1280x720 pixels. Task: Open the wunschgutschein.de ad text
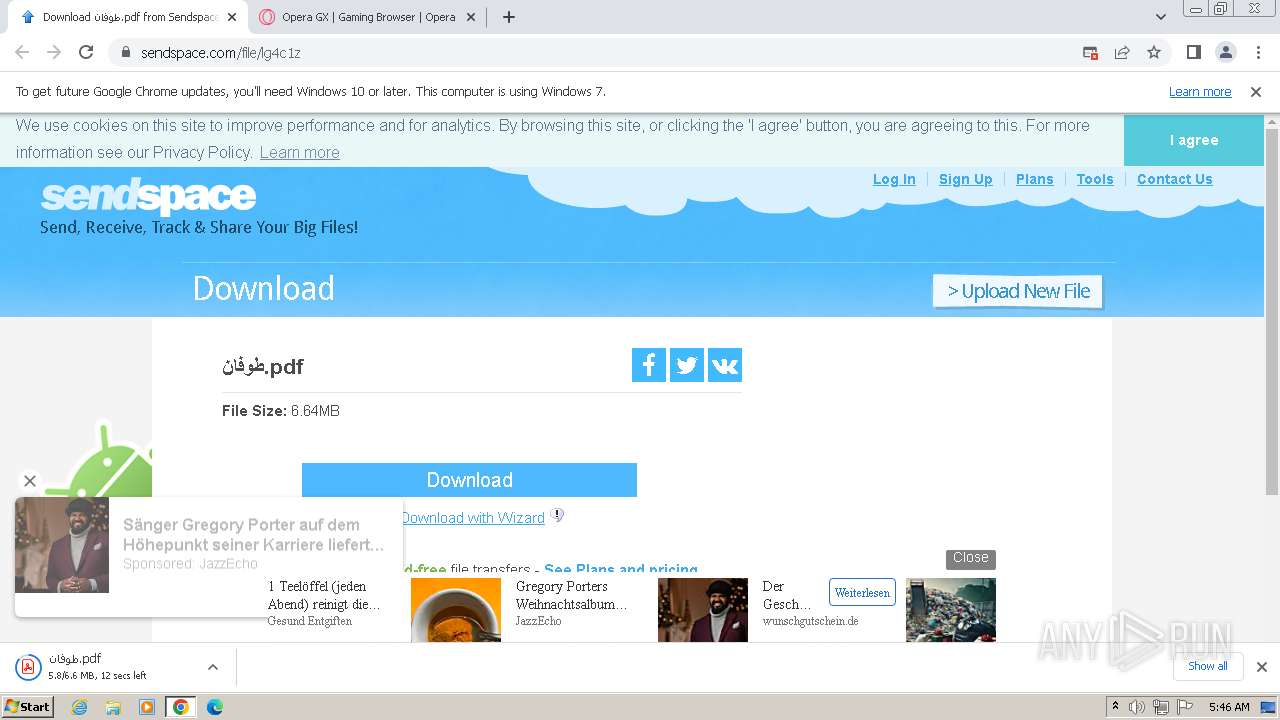(810, 621)
